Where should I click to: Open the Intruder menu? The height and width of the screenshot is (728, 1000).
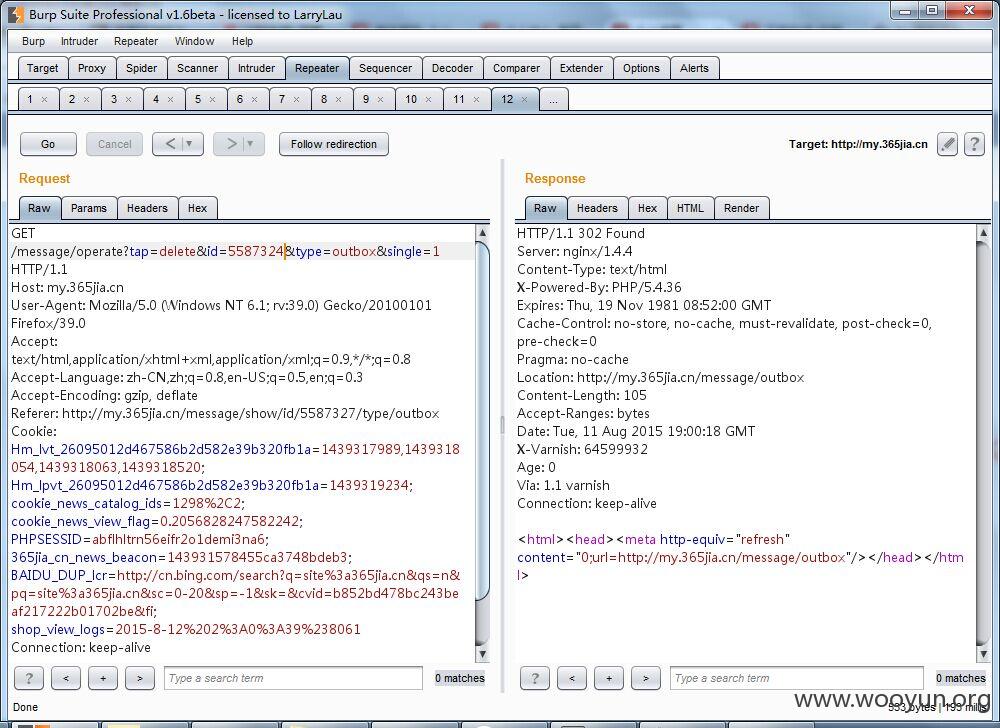coord(79,41)
